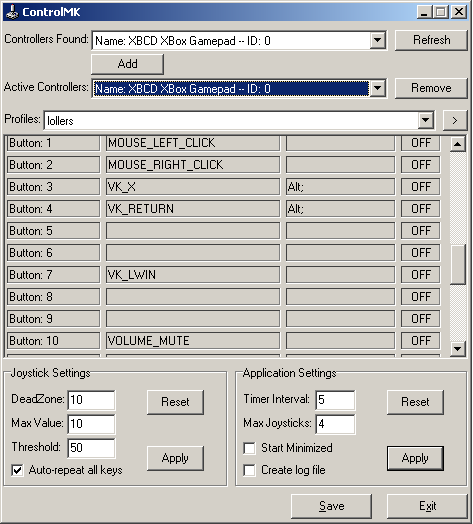Apply the Joystick Settings
473x524 pixels.
[x=175, y=458]
